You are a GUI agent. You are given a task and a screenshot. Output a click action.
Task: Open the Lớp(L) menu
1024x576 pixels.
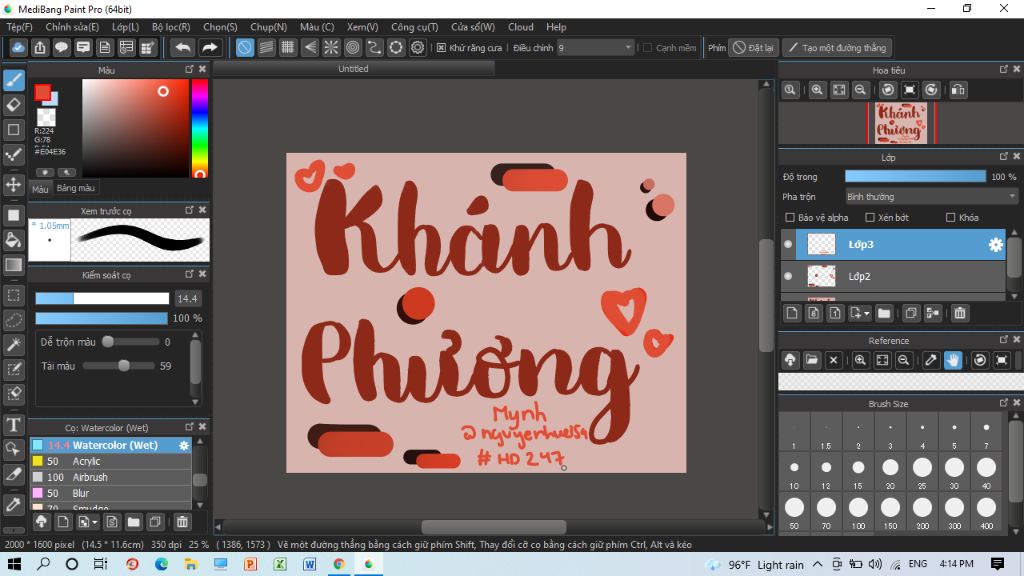point(125,27)
